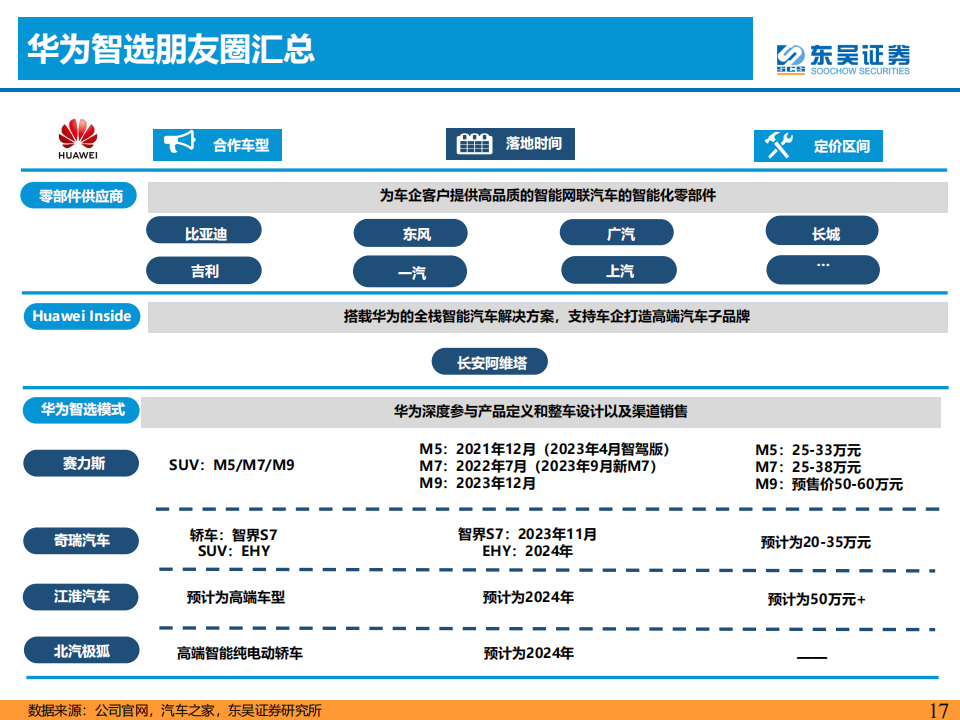Image resolution: width=960 pixels, height=720 pixels.
Task: Click the ellipsis pill under 长城
Action: coord(823,269)
